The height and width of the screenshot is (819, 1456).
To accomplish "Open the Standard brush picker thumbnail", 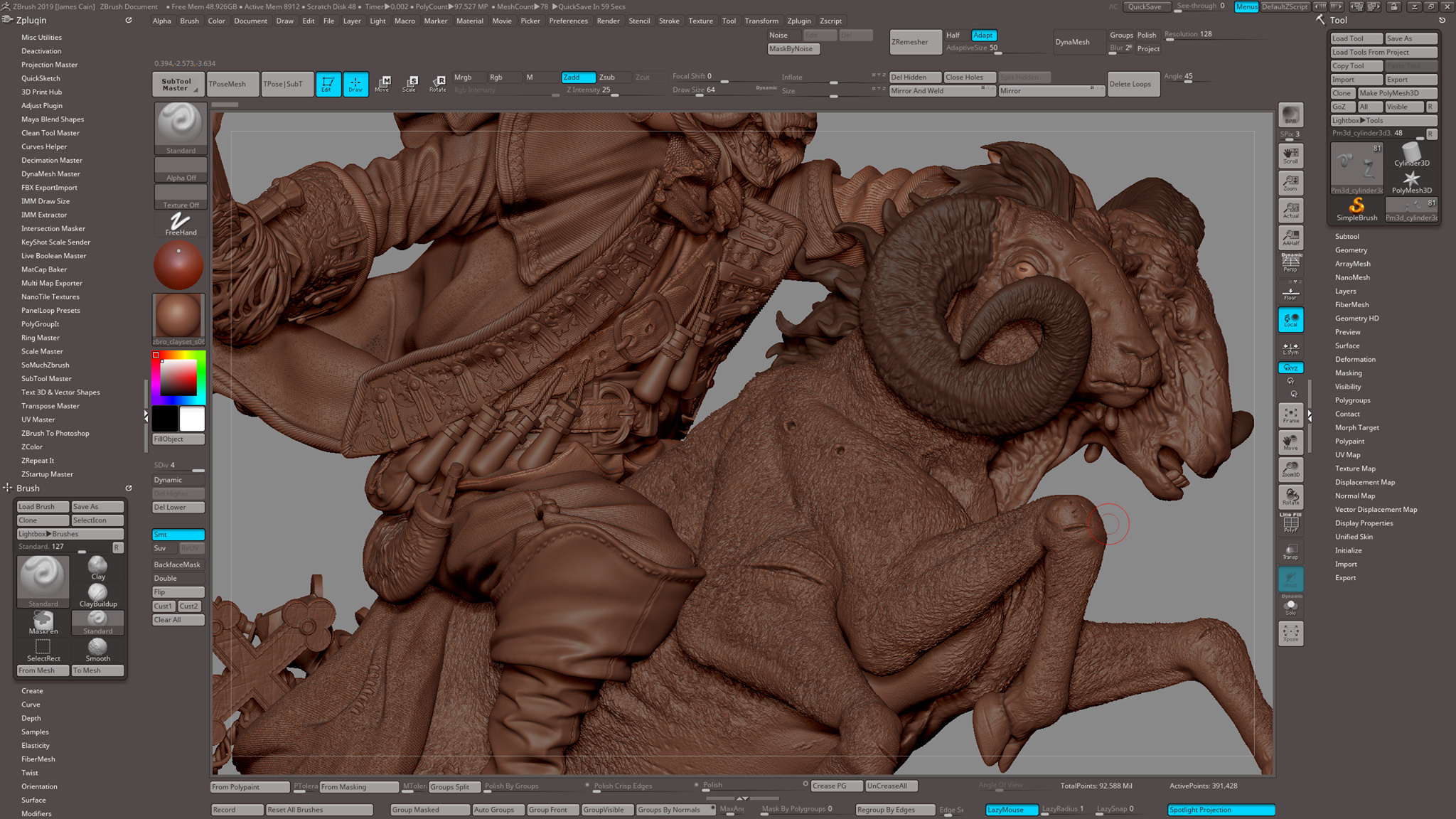I will coord(181,128).
